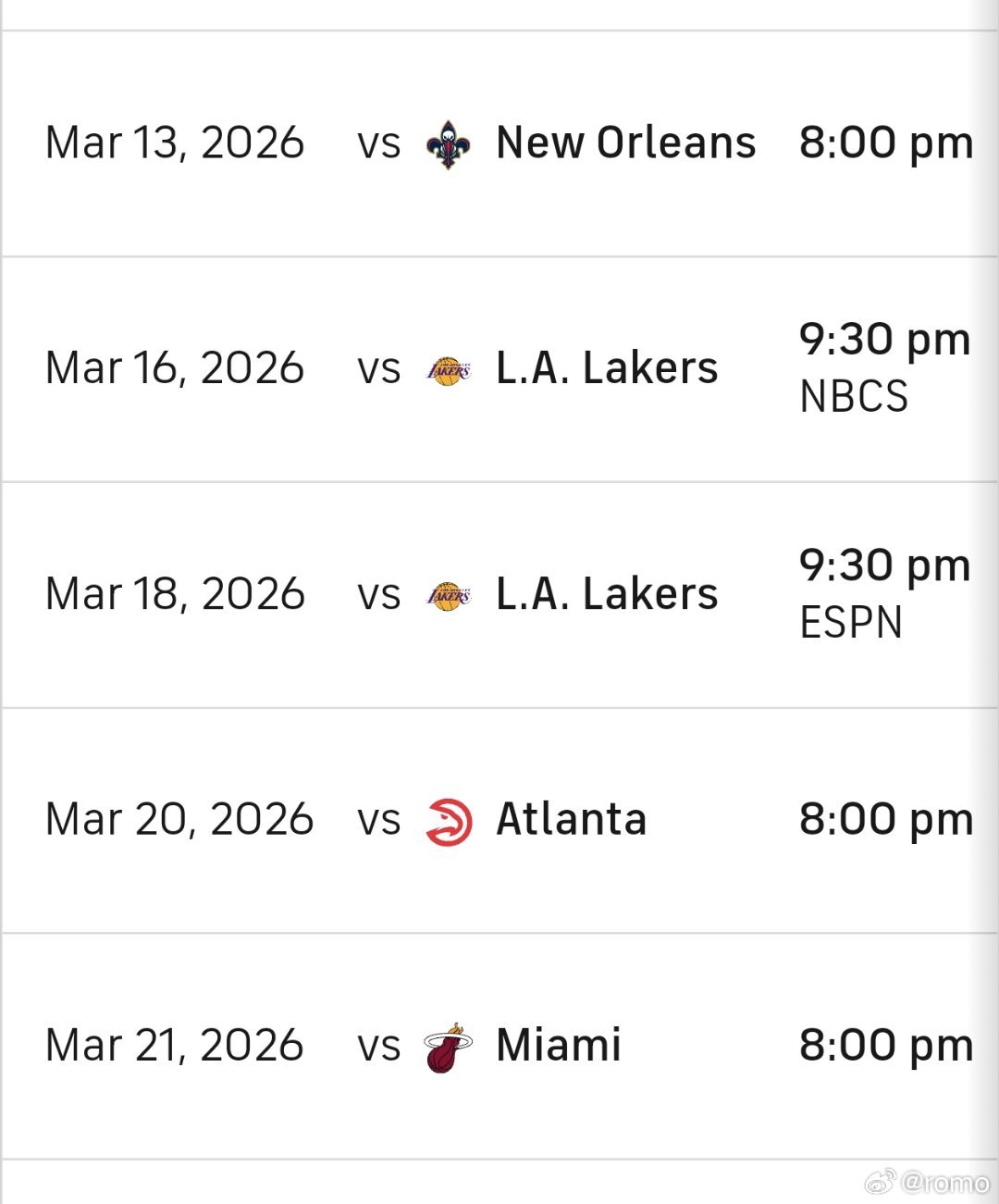Click the 8:00 pm time for Atlanta game
Screen dimensions: 999x1204
885,821
